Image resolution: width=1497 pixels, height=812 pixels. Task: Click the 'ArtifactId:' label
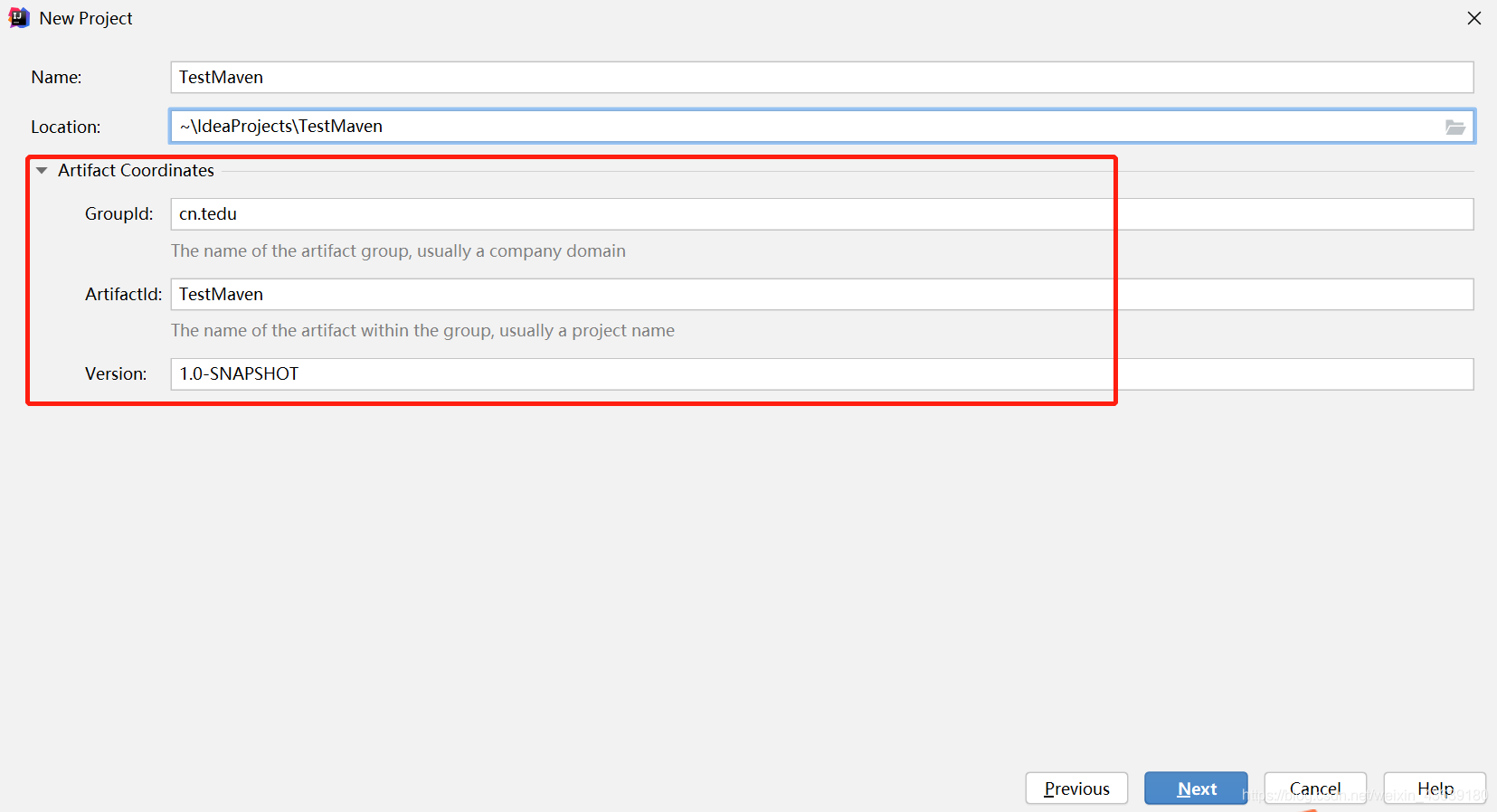click(124, 294)
